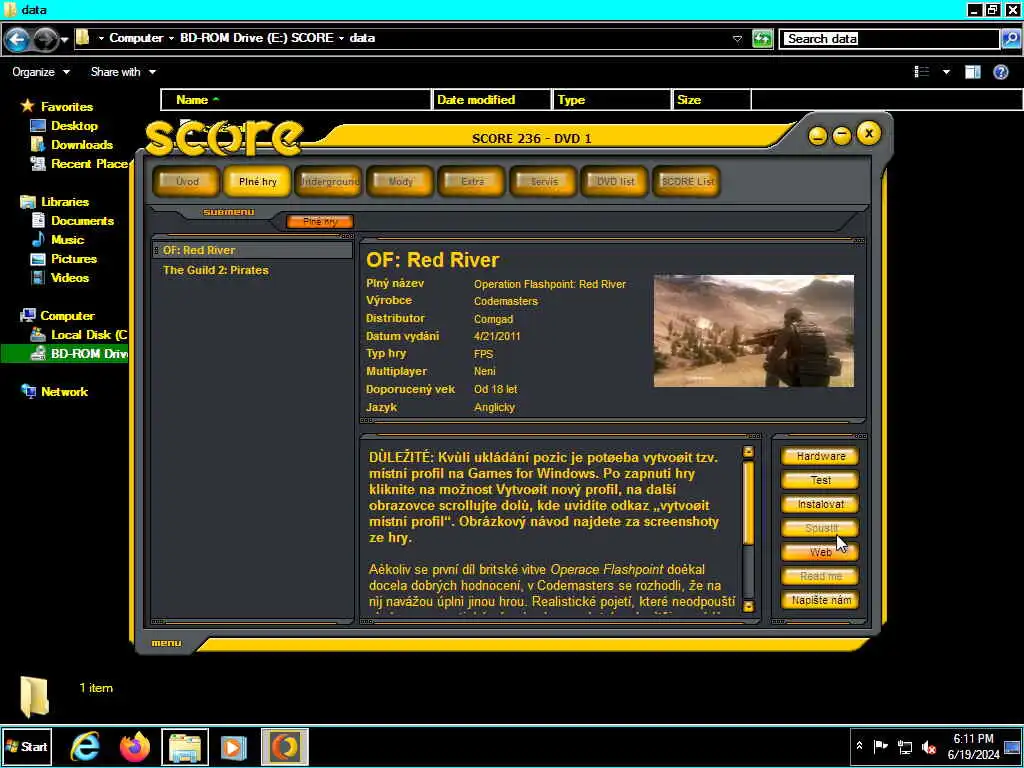Screen dimensions: 1024x768
Task: Open the Start menu
Action: (26, 746)
